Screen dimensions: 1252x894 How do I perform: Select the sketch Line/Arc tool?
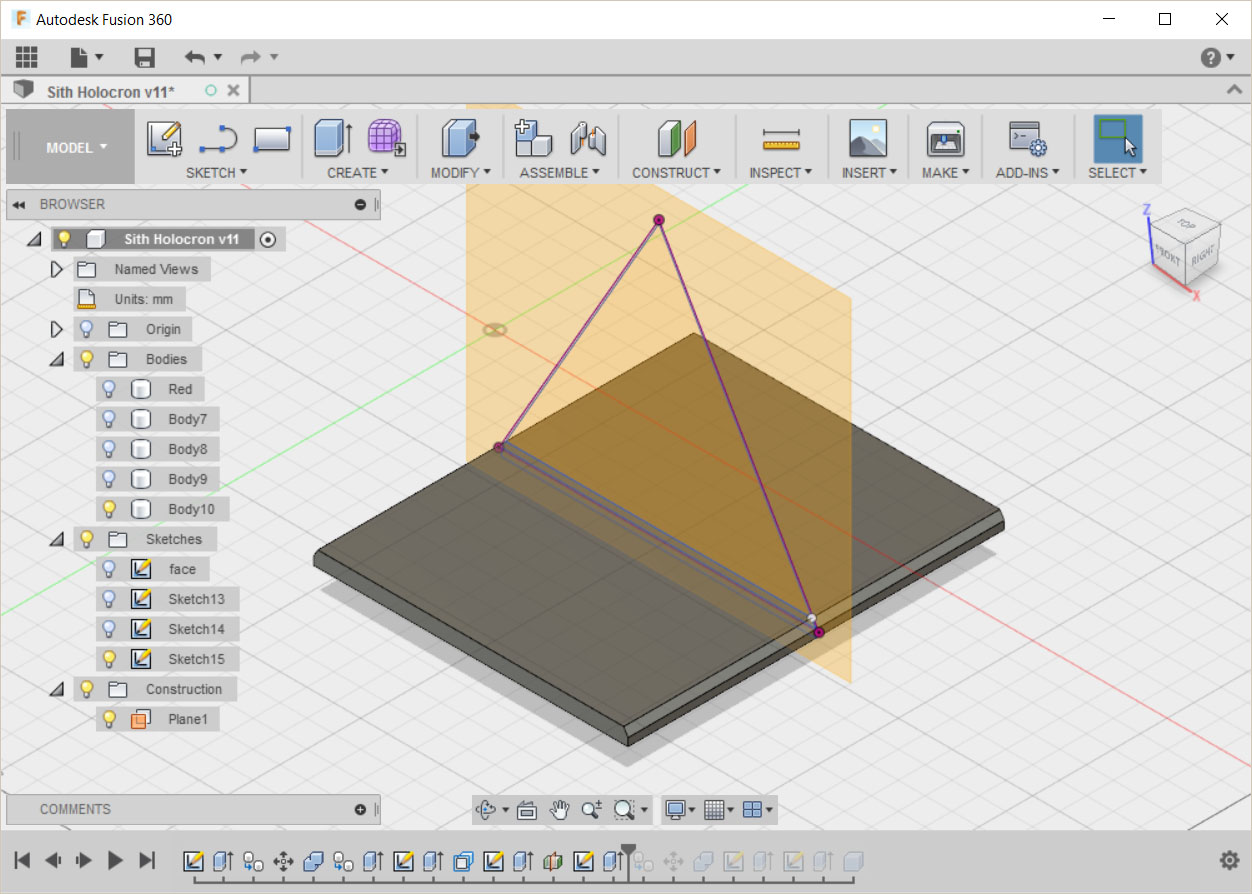coord(217,139)
